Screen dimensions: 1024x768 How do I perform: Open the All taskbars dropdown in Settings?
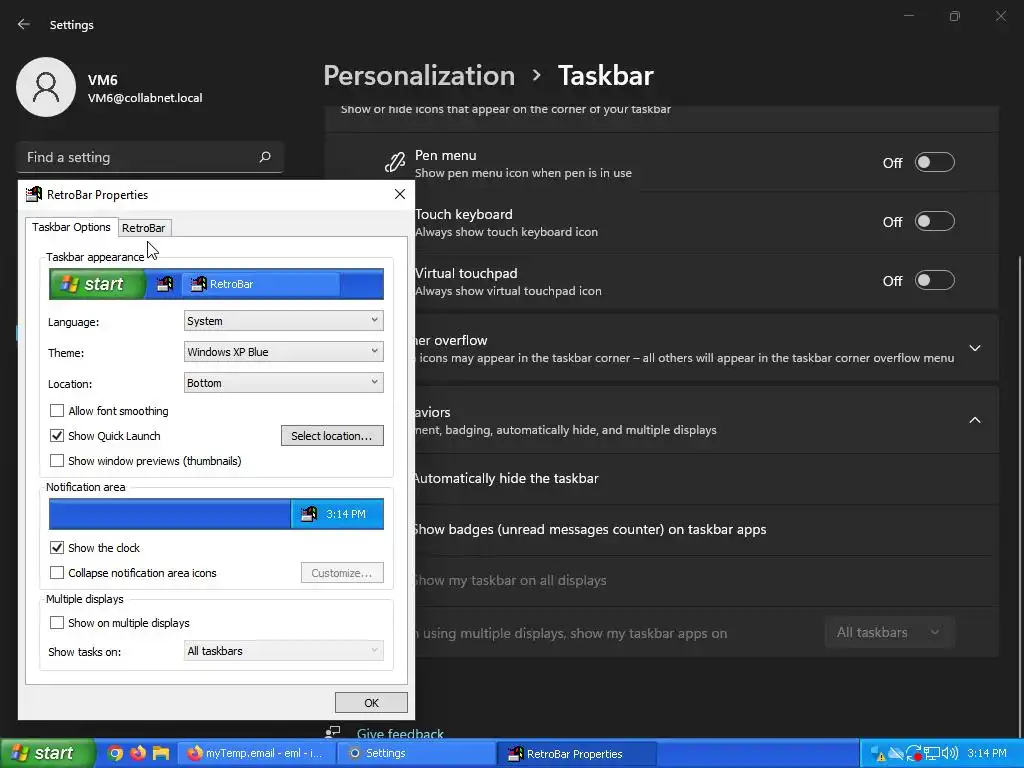889,632
